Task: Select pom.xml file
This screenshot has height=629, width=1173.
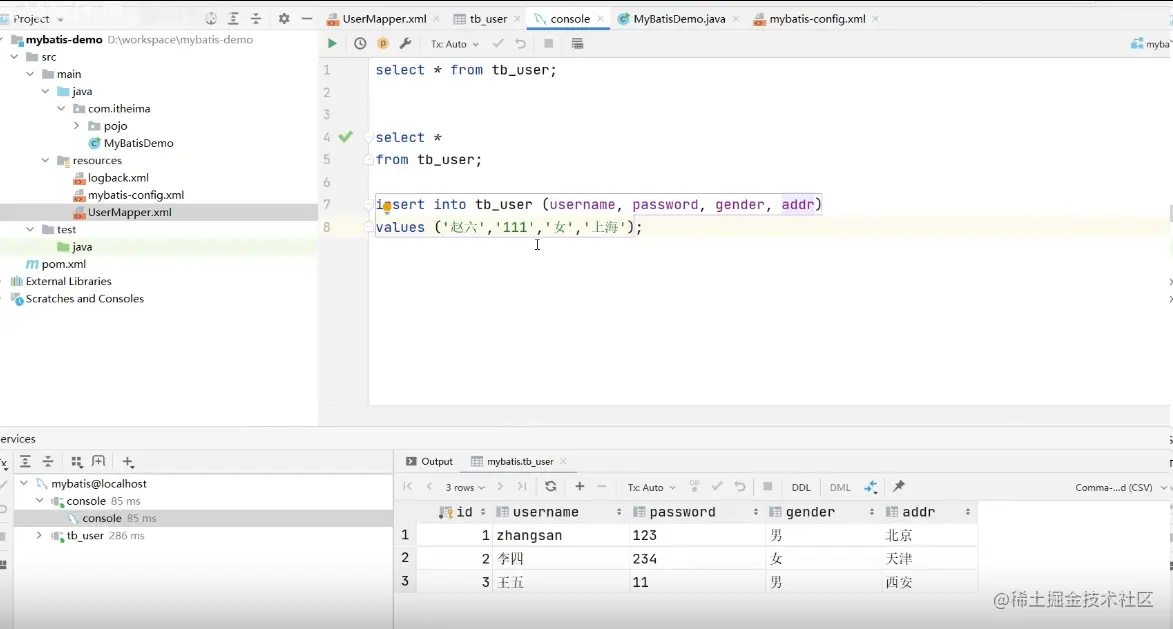Action: 56,264
